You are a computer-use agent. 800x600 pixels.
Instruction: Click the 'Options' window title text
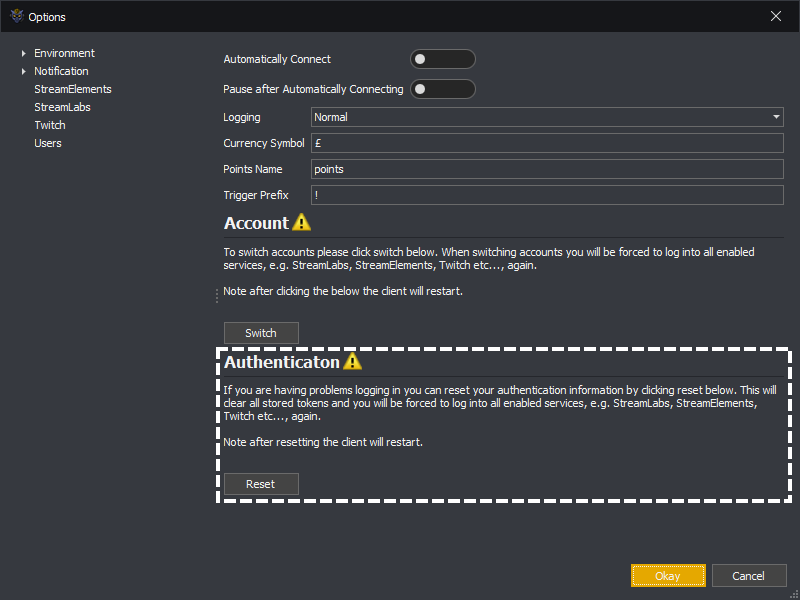pyautogui.click(x=47, y=17)
